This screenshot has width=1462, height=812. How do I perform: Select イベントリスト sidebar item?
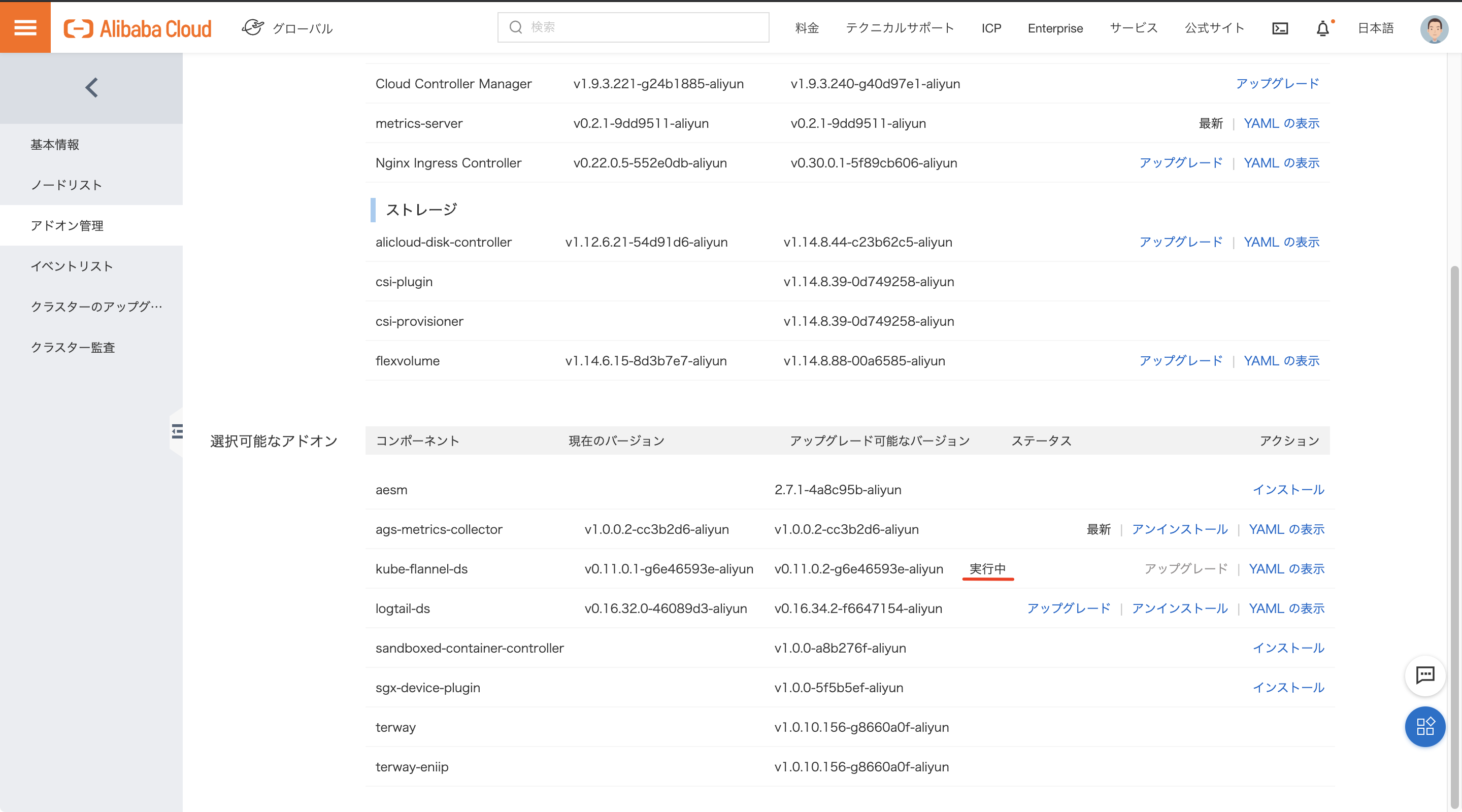pos(72,266)
